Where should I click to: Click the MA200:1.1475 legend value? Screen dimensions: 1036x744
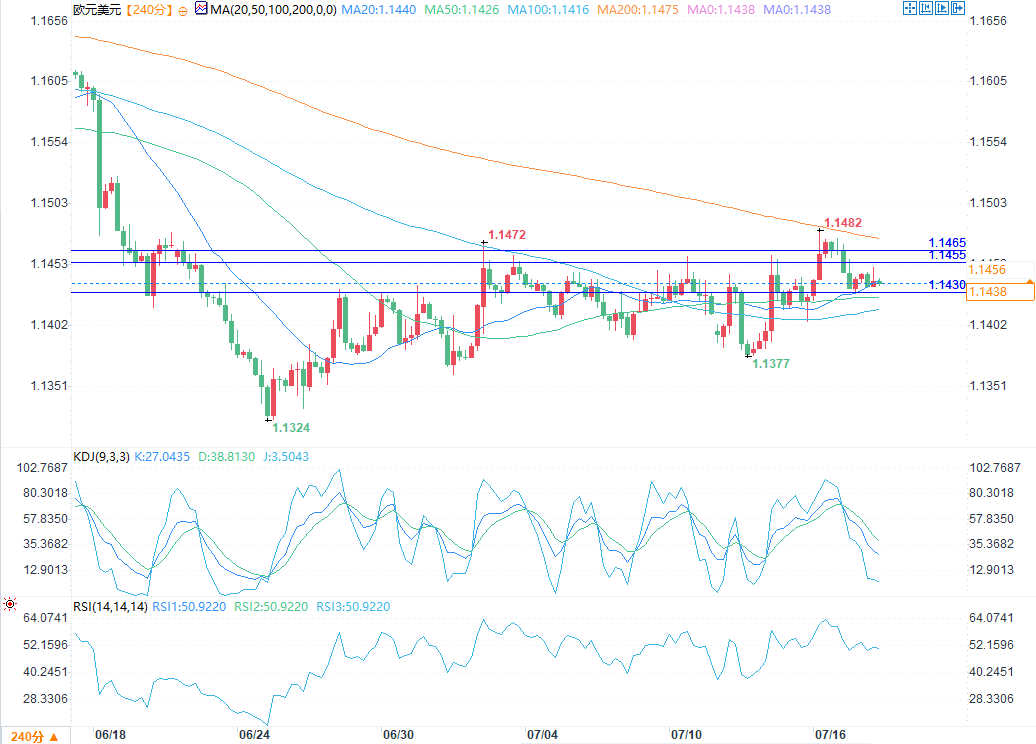coord(638,10)
